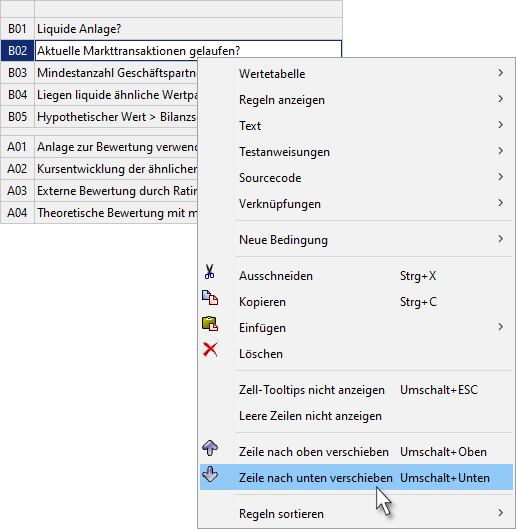The height and width of the screenshot is (529, 516).
Task: Click the Kopieren copy icon
Action: (210, 298)
